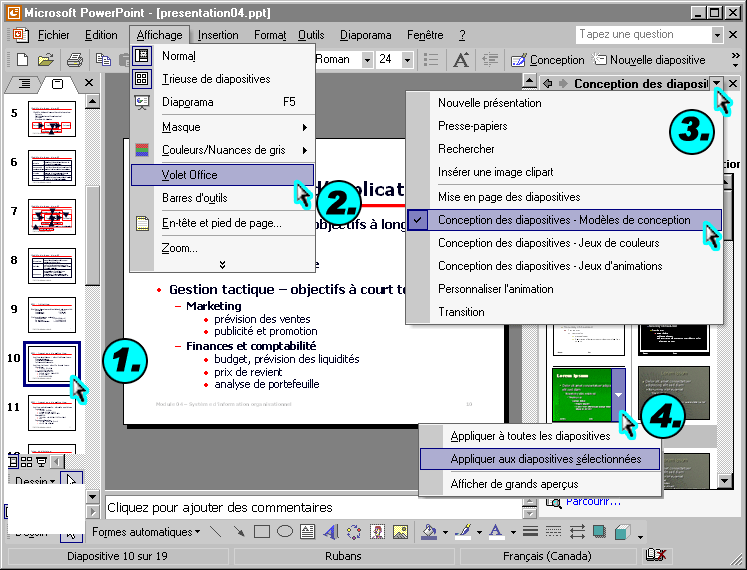This screenshot has height=570, width=747.
Task: Open task pane selector dropdown arrow
Action: [x=717, y=83]
